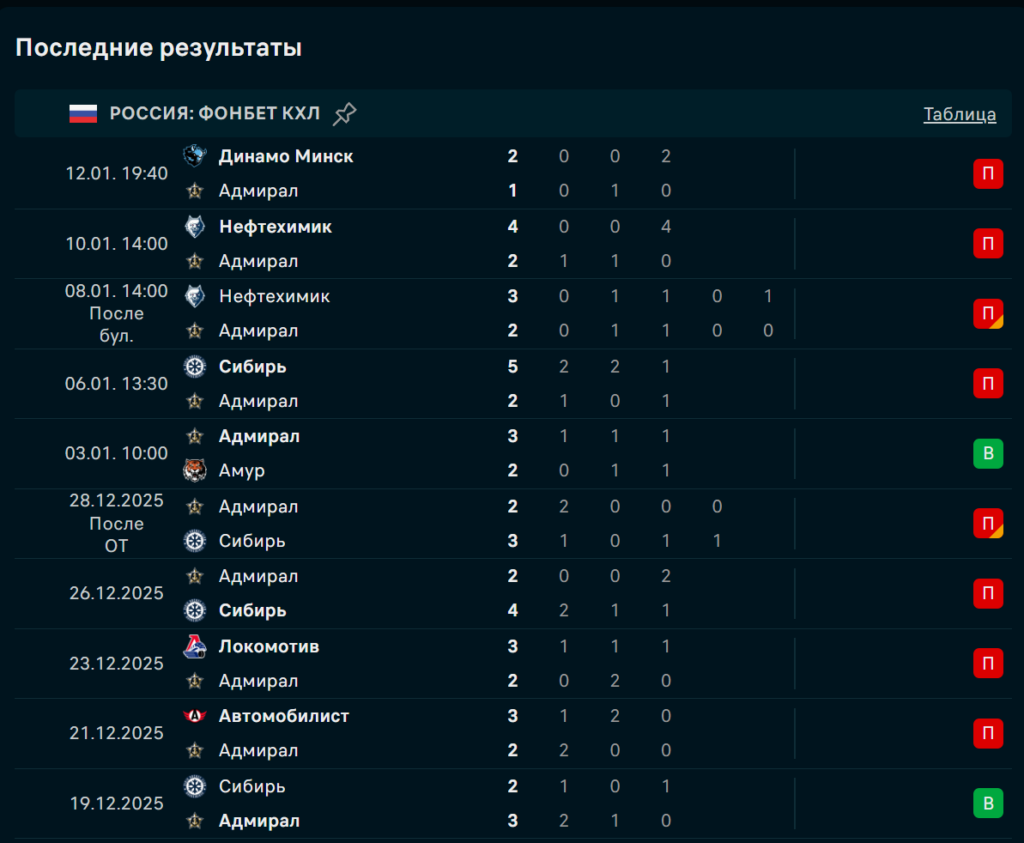This screenshot has height=843, width=1024.
Task: Click the green В badge for 03.01 match
Action: pyautogui.click(x=988, y=454)
